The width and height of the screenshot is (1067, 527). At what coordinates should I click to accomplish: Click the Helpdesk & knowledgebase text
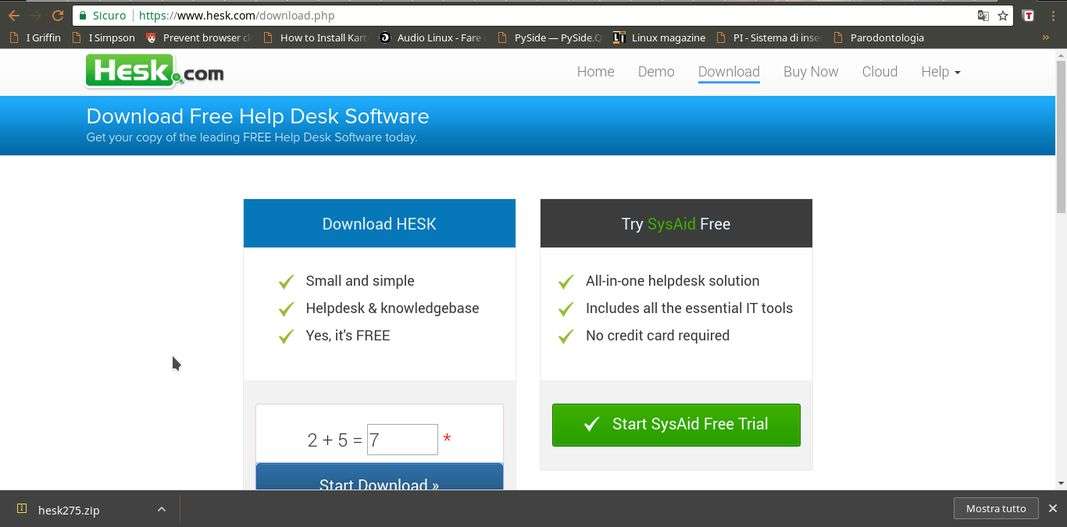pyautogui.click(x=392, y=308)
